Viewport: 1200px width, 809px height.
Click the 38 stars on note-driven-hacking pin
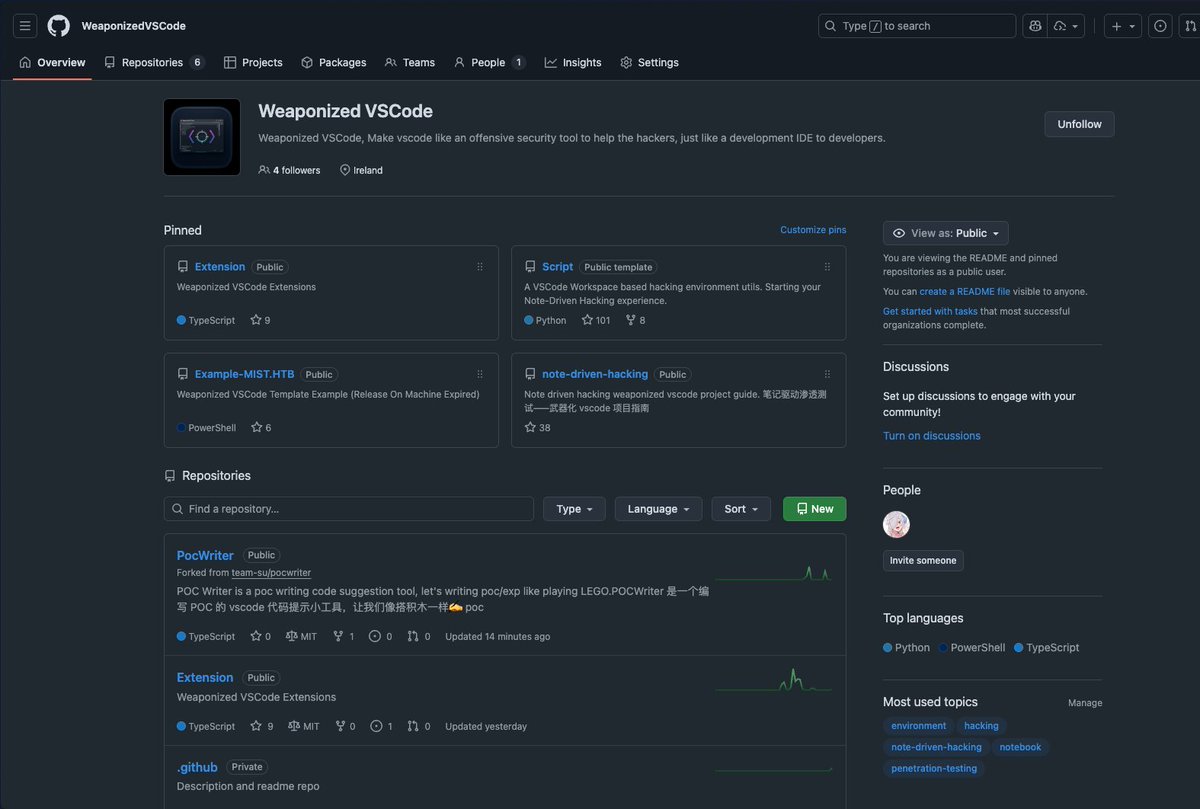coord(537,427)
